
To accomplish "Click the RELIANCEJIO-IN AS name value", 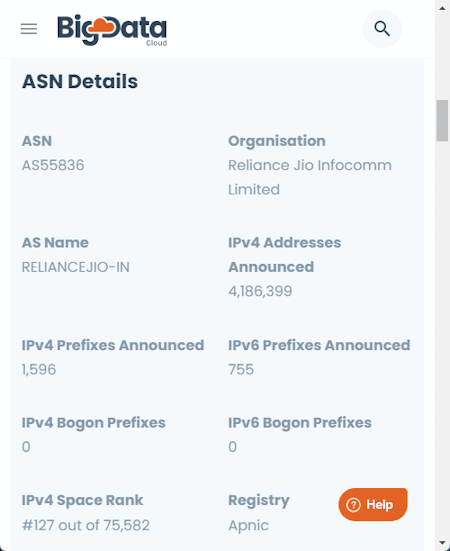I will 76,267.
